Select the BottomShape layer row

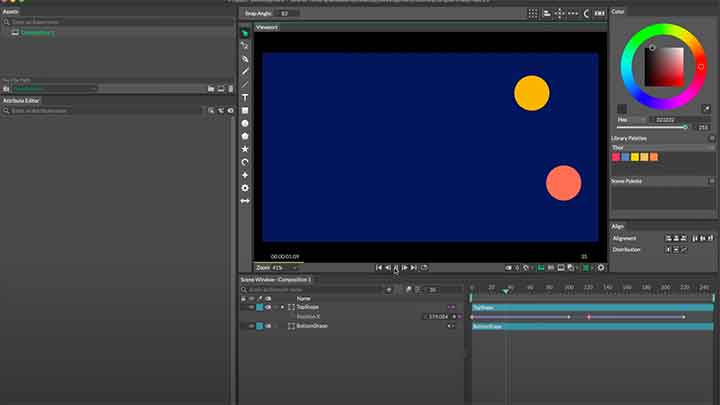tap(351, 326)
